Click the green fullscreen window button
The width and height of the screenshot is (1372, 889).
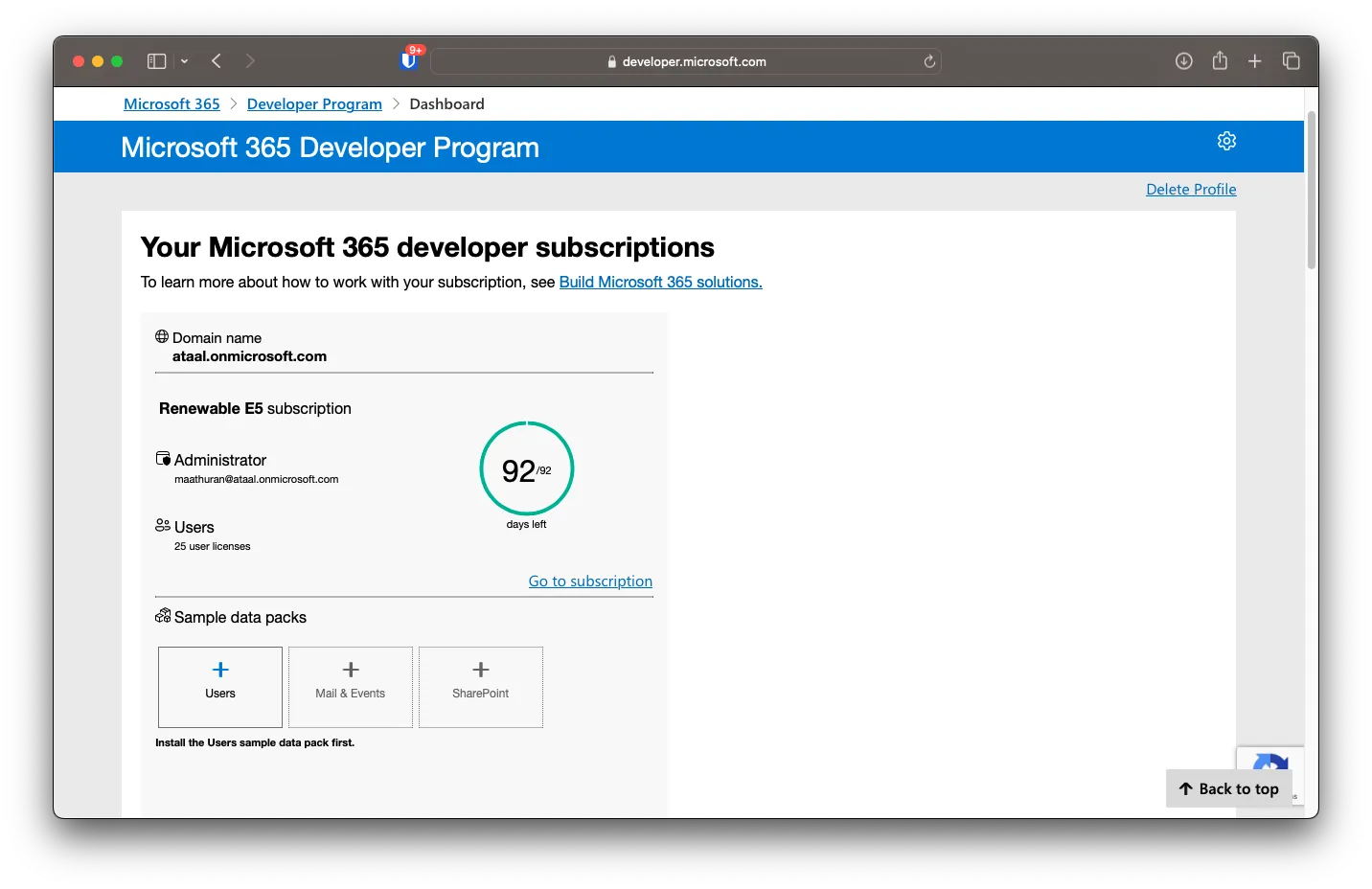(x=117, y=61)
